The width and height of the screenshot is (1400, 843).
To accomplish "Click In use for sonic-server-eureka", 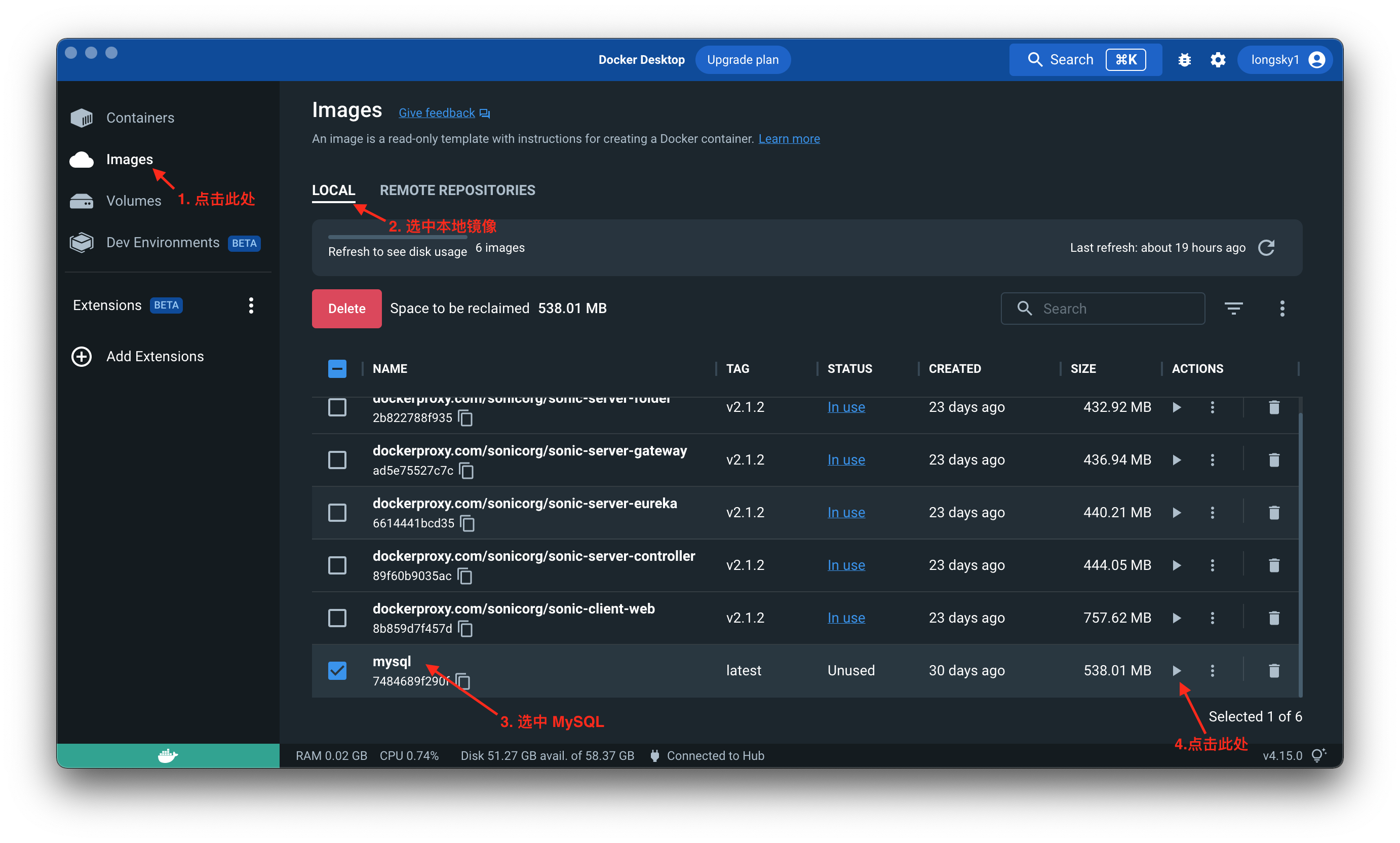I will click(x=846, y=512).
